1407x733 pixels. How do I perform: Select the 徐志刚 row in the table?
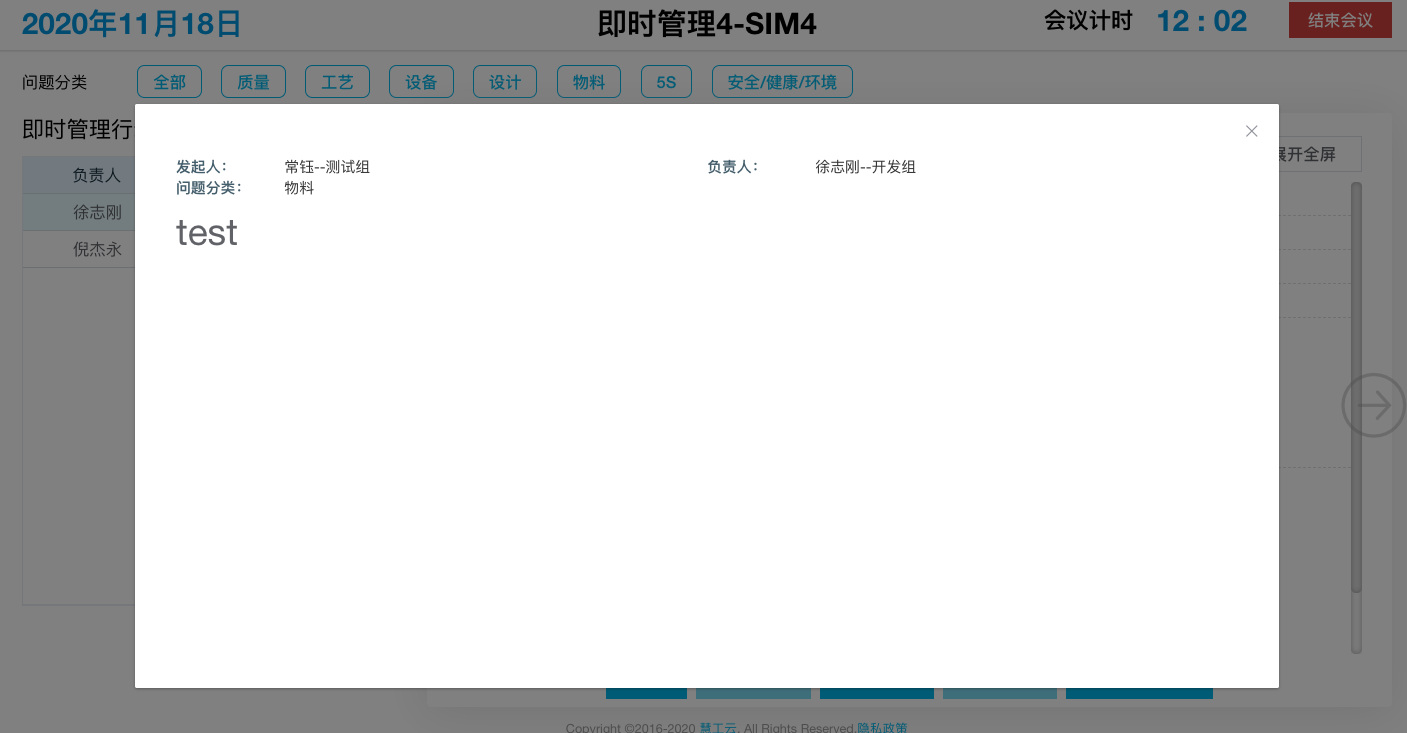click(x=96, y=212)
